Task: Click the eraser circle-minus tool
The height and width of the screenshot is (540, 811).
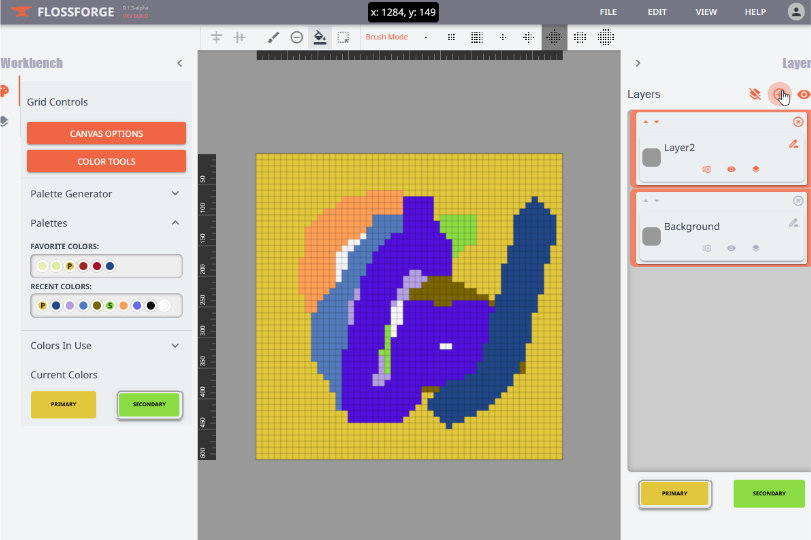Action: tap(297, 37)
